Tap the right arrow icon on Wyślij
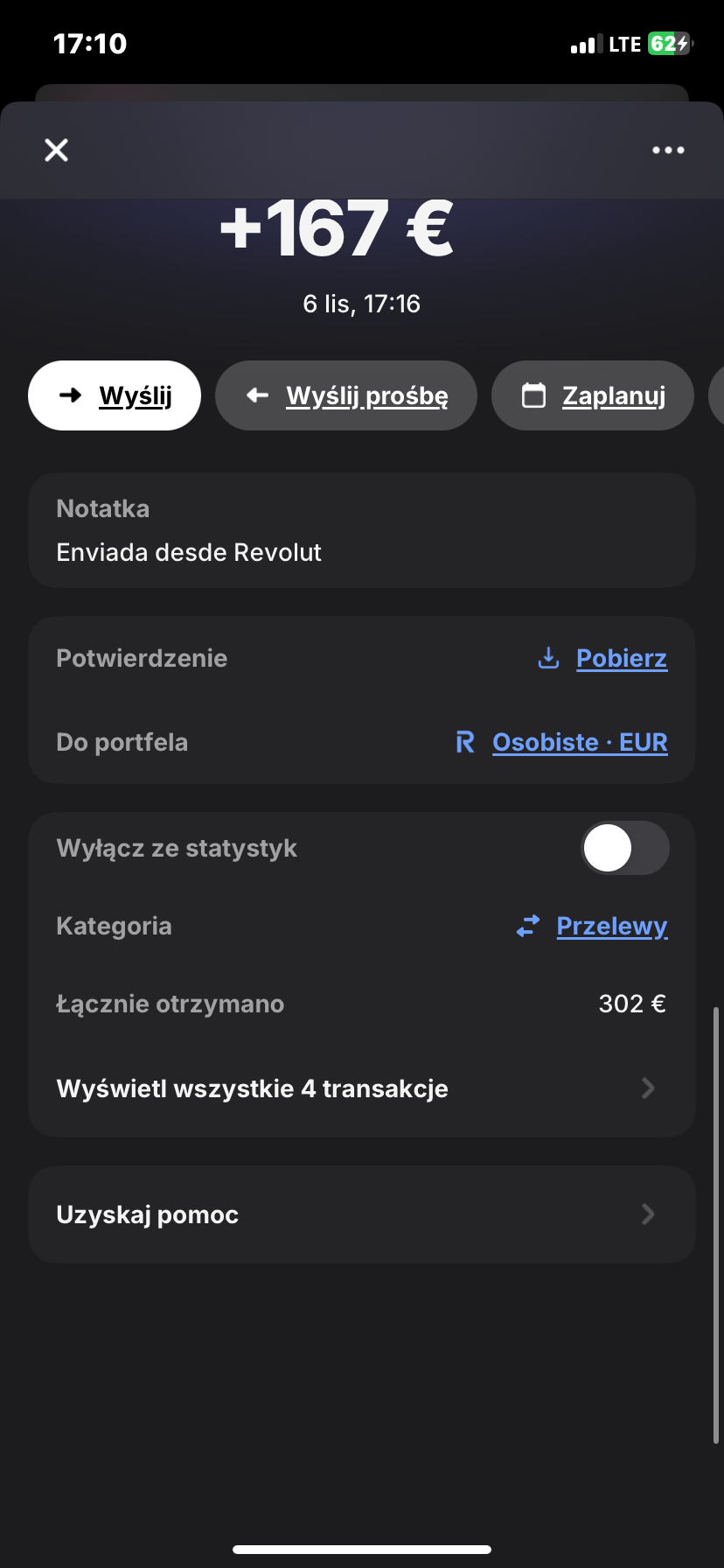 71,395
